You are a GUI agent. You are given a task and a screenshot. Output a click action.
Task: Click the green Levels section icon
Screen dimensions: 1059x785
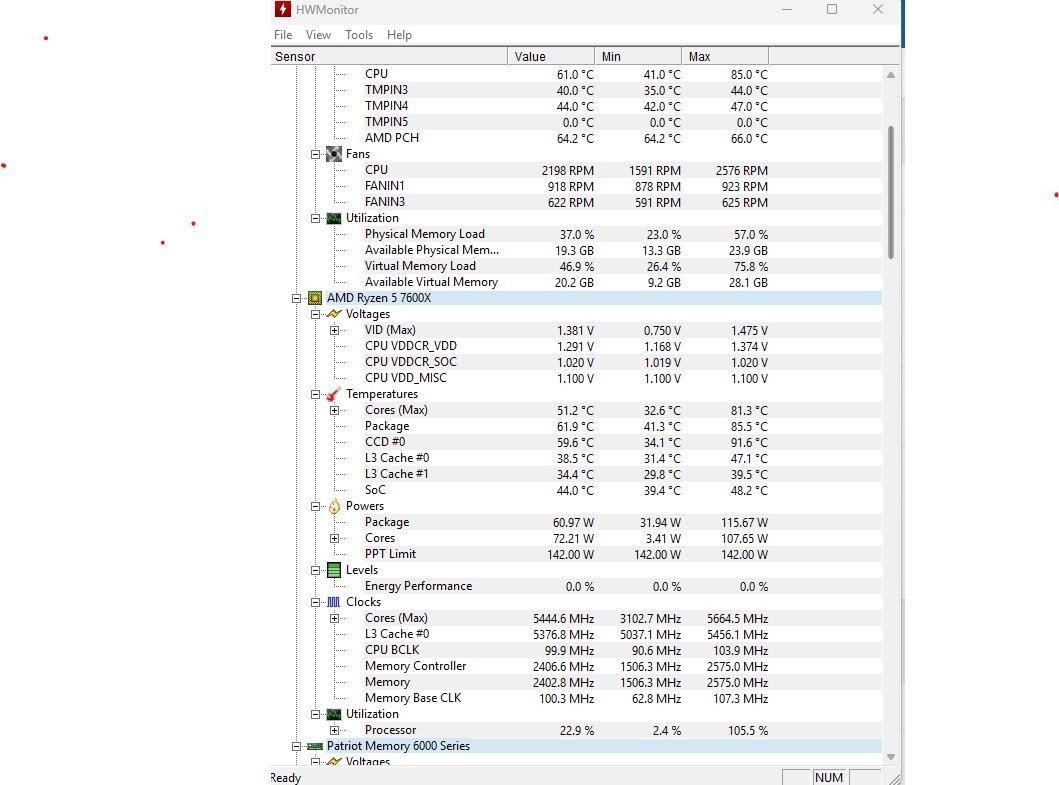[x=333, y=570]
